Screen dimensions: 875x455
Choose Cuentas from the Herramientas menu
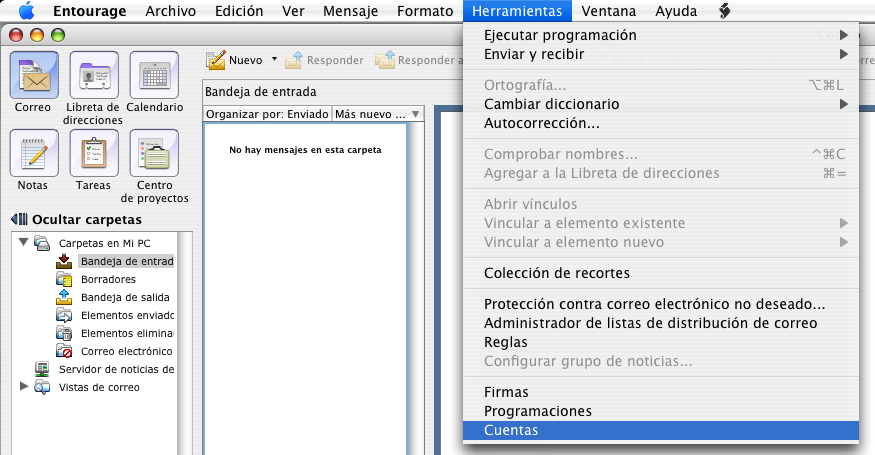511,430
